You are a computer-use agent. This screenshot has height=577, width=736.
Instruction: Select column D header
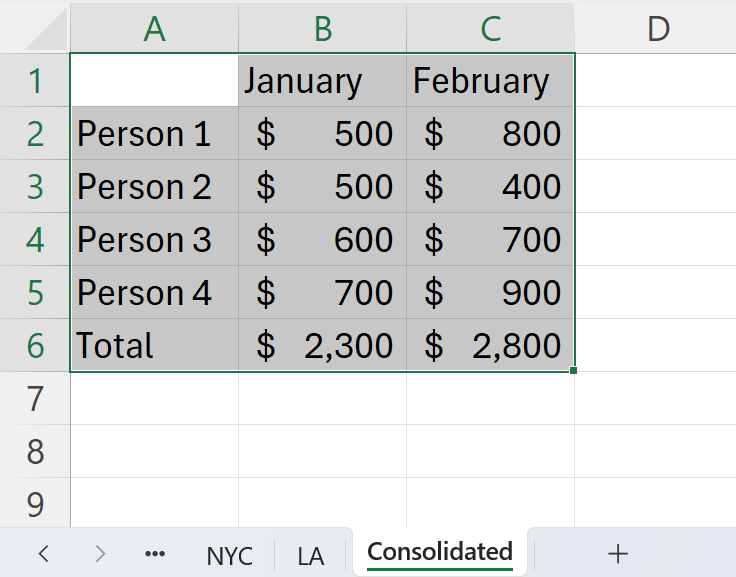click(657, 29)
